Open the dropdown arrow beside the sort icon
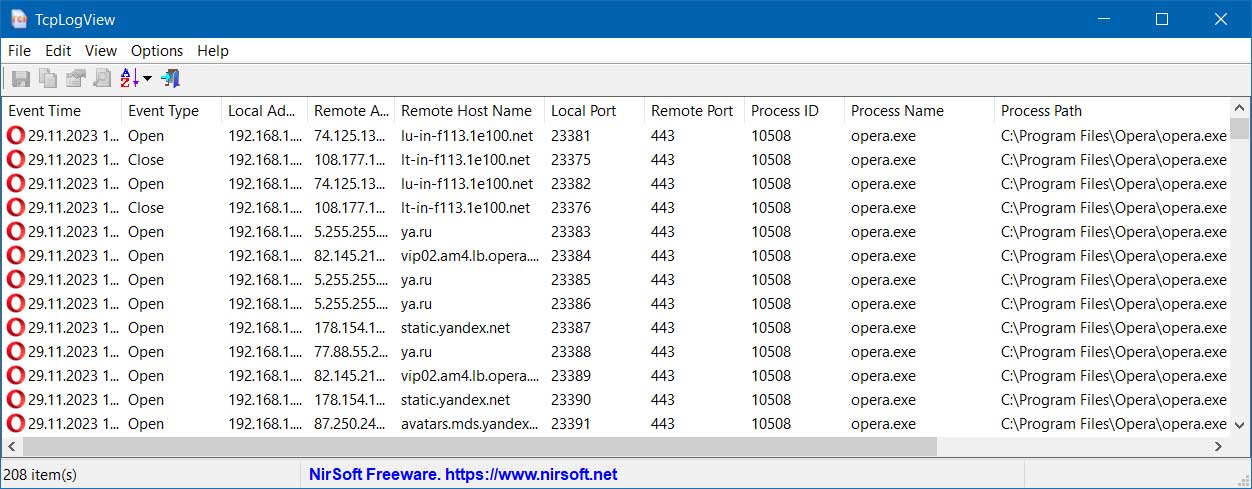 pos(147,78)
